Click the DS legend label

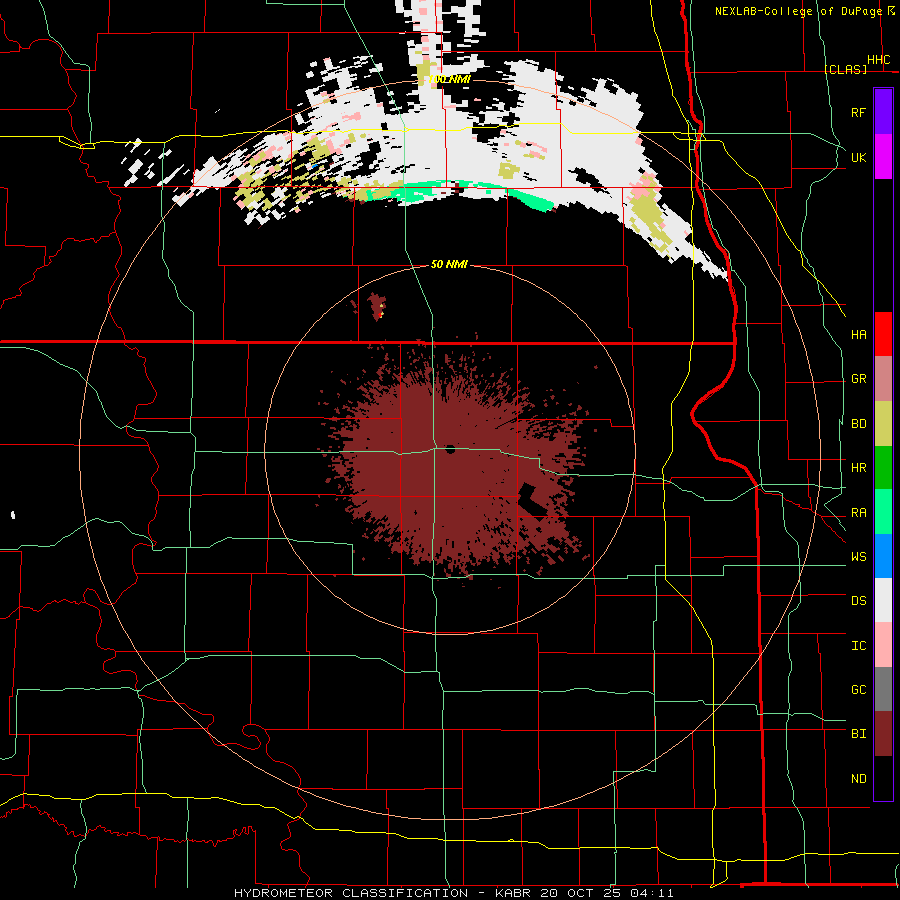(x=858, y=601)
